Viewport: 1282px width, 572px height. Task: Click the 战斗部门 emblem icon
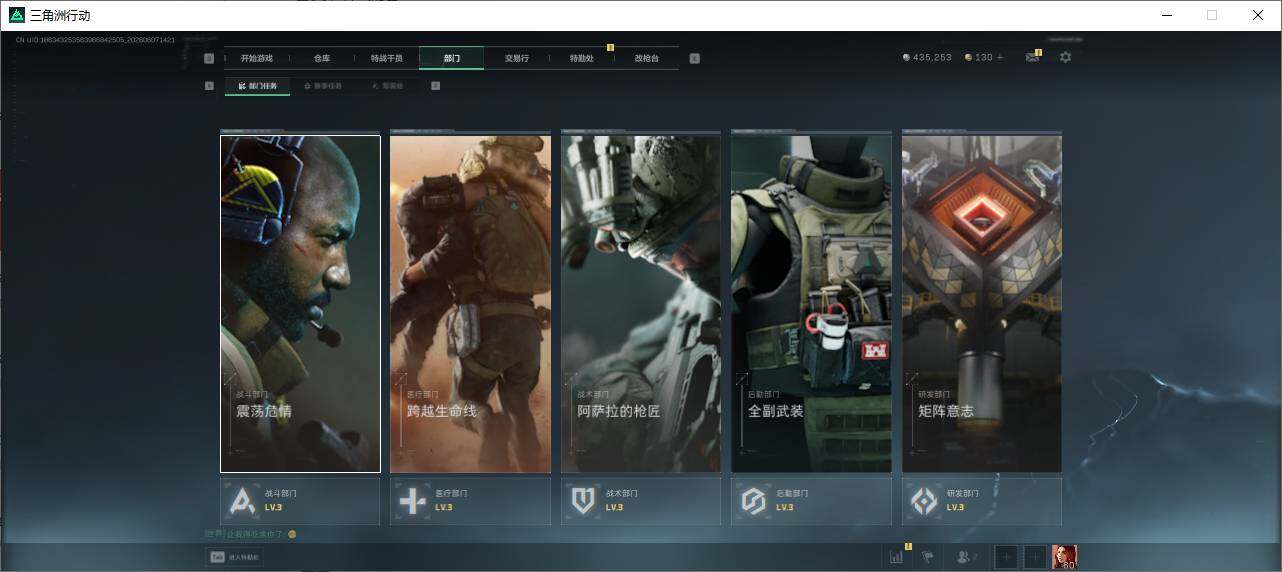243,501
